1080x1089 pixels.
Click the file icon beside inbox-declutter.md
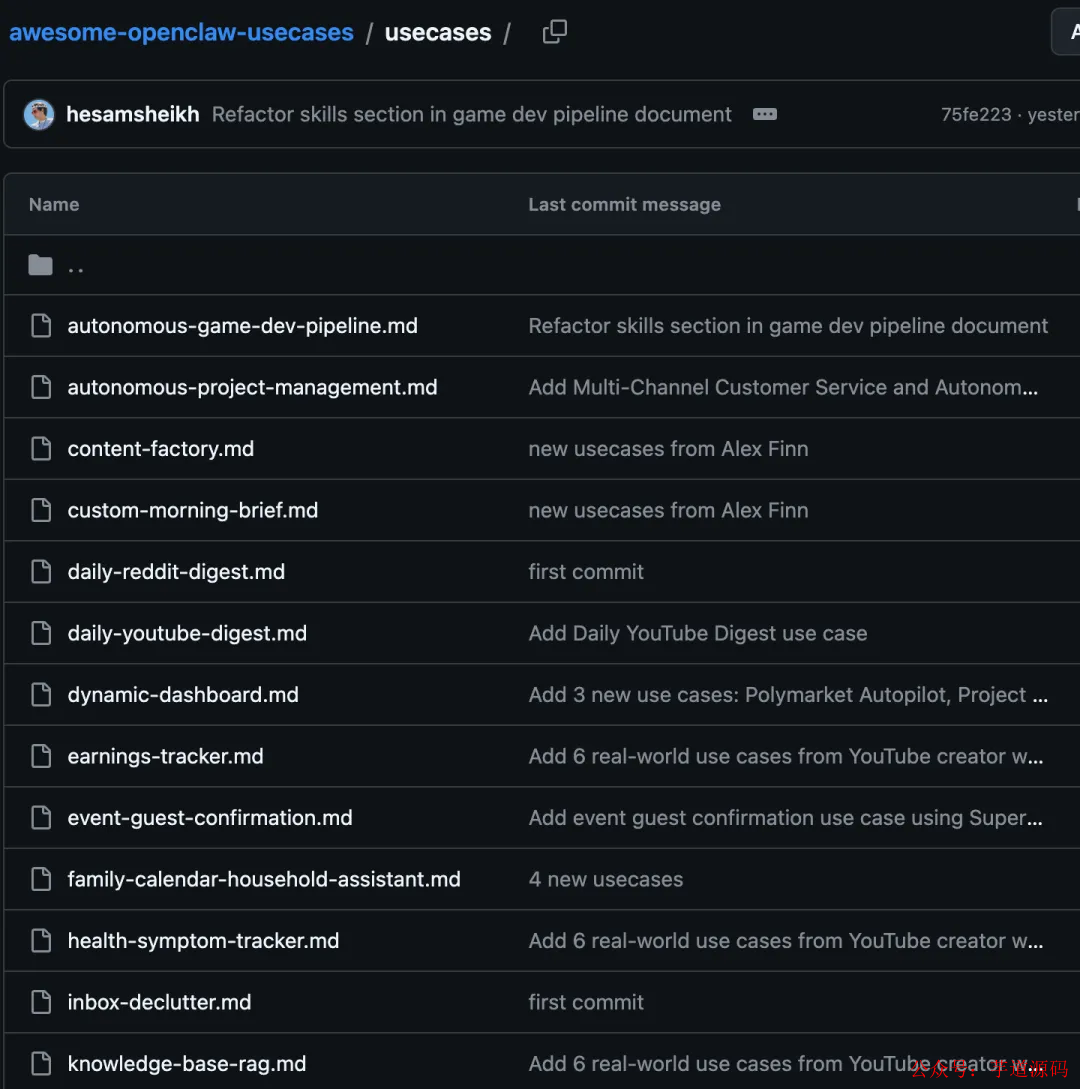(x=40, y=1002)
